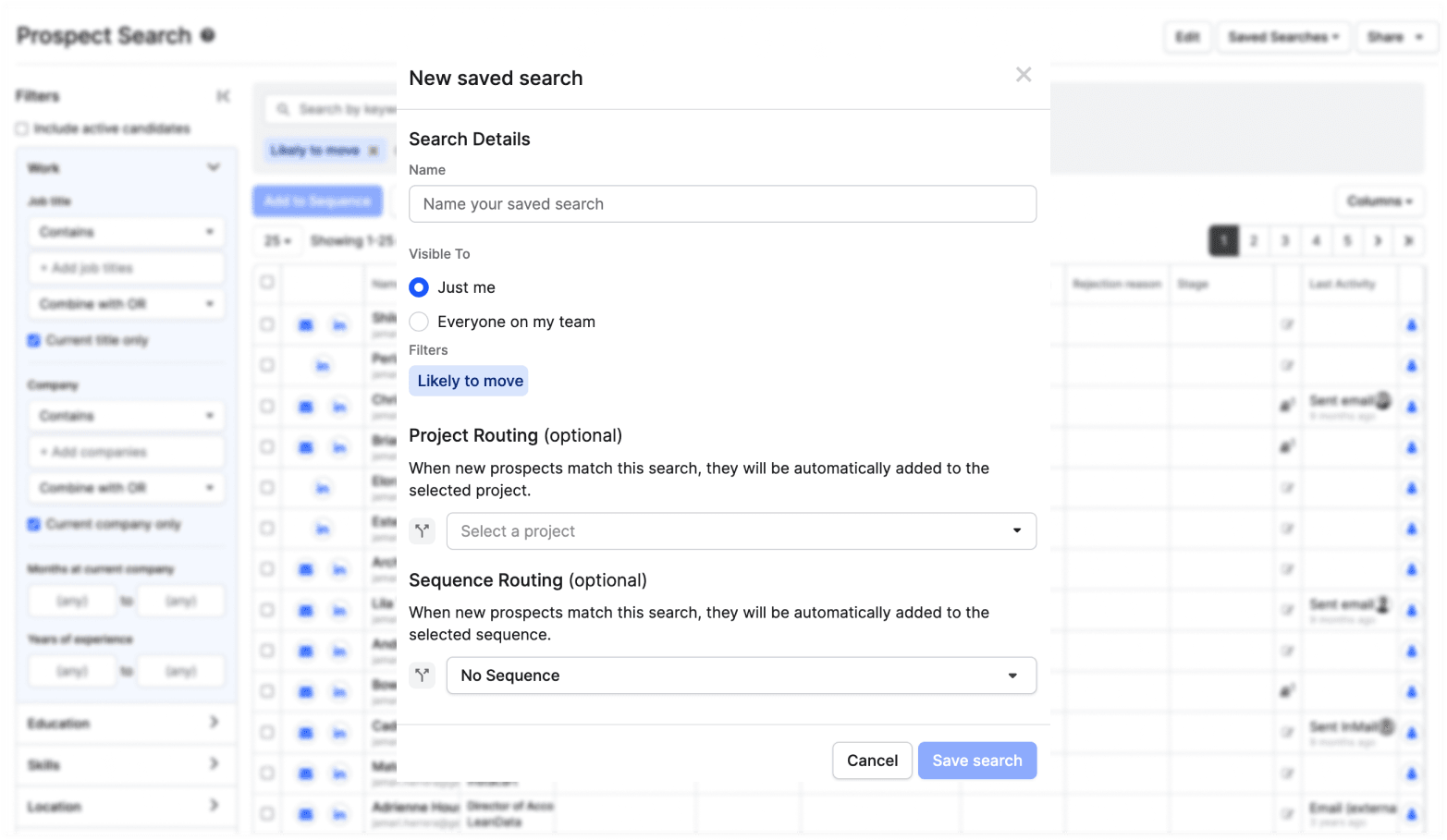This screenshot has width=1447, height=840.
Task: Open the Saved Searches menu
Action: [x=1283, y=37]
